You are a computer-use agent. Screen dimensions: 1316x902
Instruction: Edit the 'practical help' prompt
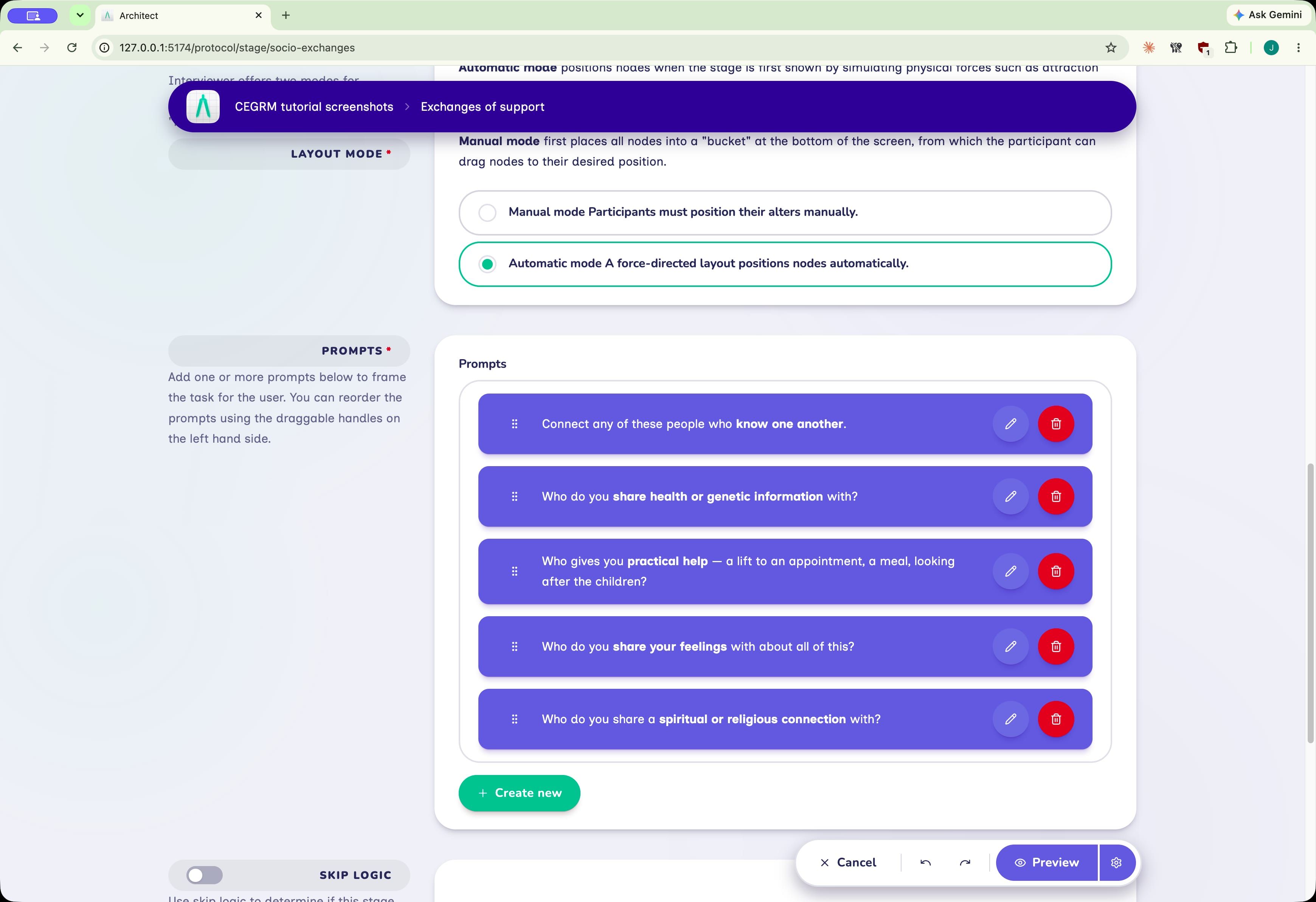click(x=1010, y=571)
